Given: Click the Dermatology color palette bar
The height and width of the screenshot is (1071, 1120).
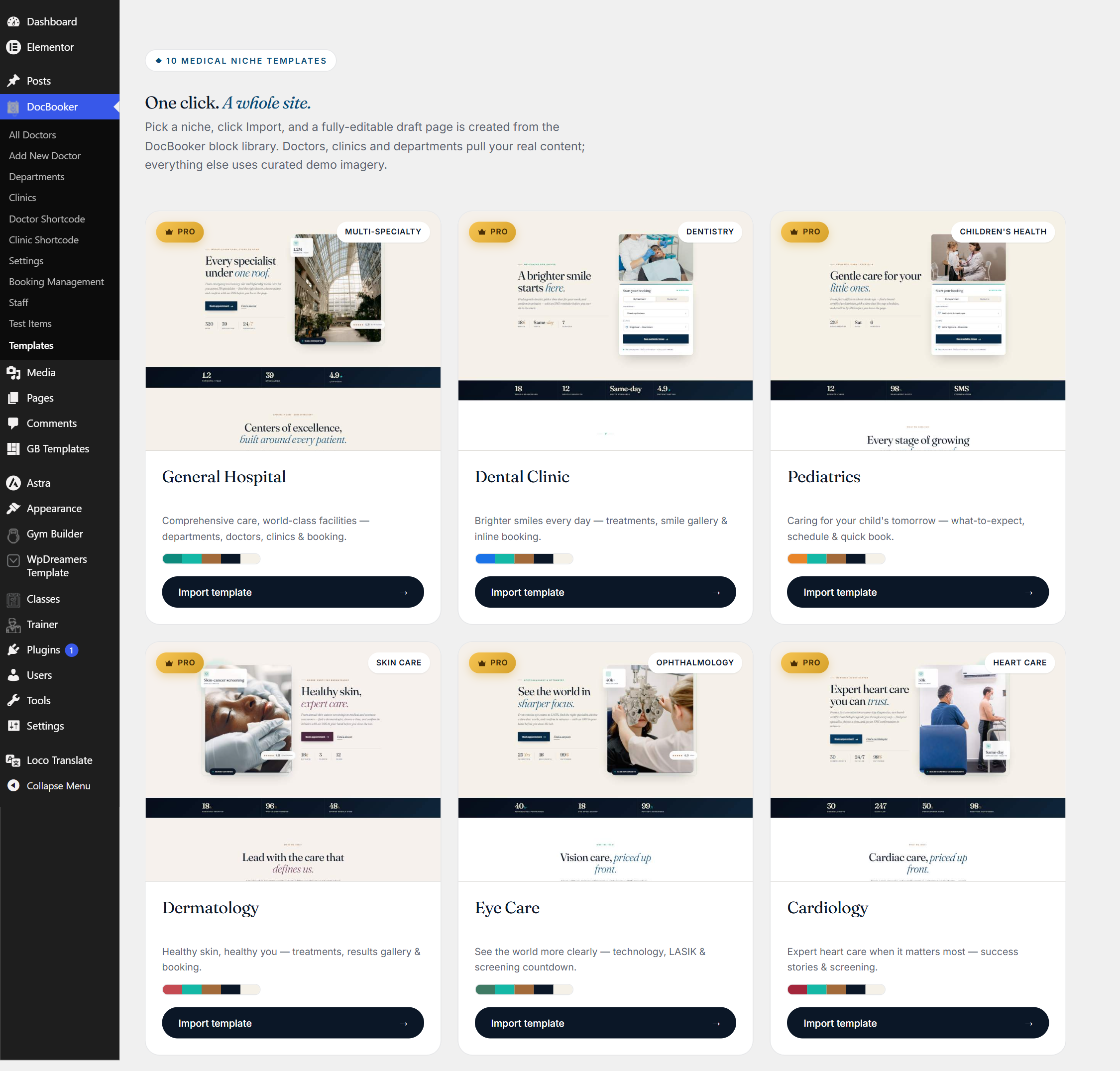Looking at the screenshot, I should point(212,990).
